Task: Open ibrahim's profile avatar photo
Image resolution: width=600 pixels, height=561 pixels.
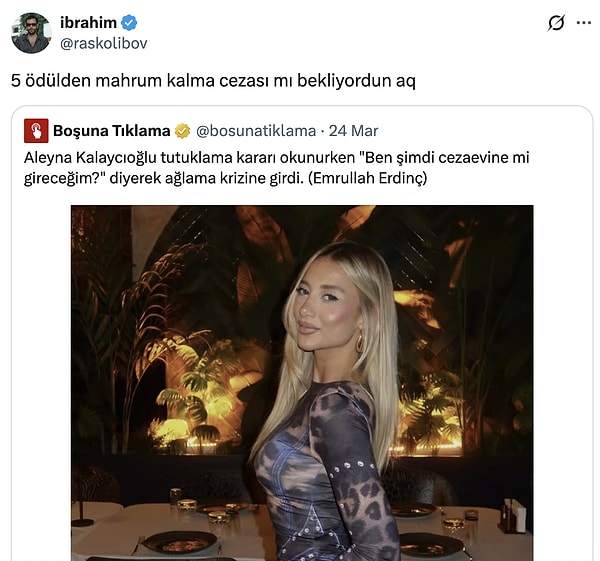Action: (31, 33)
